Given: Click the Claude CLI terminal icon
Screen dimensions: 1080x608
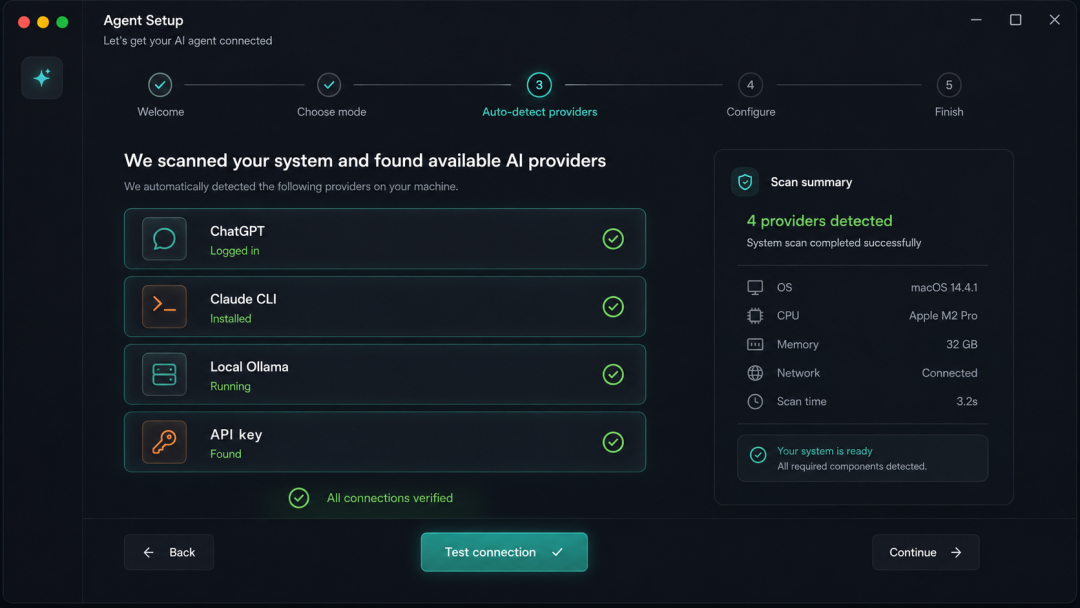Looking at the screenshot, I should pyautogui.click(x=164, y=306).
